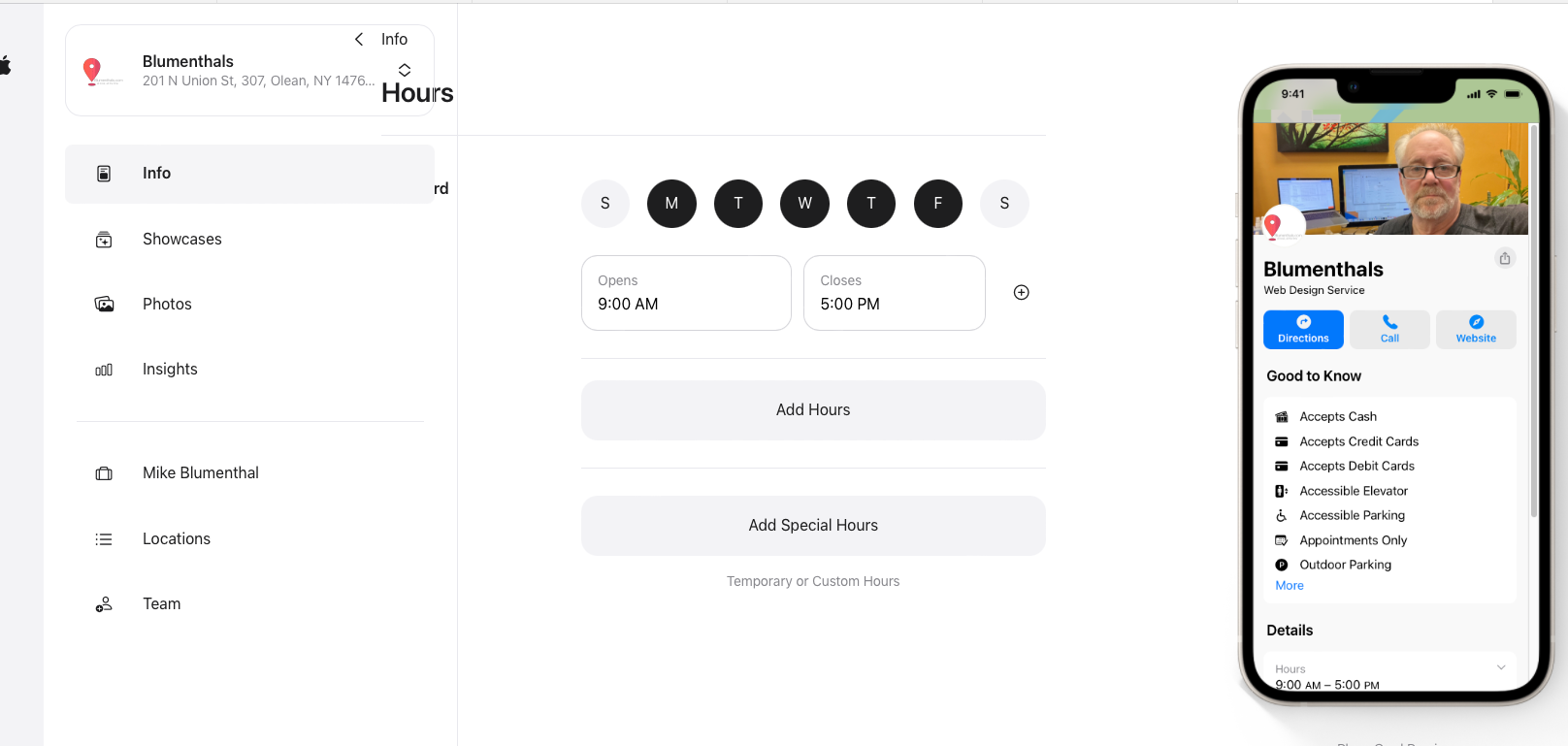Toggle Sunday in the day selector
Screen dimensions: 1568x746
605,204
